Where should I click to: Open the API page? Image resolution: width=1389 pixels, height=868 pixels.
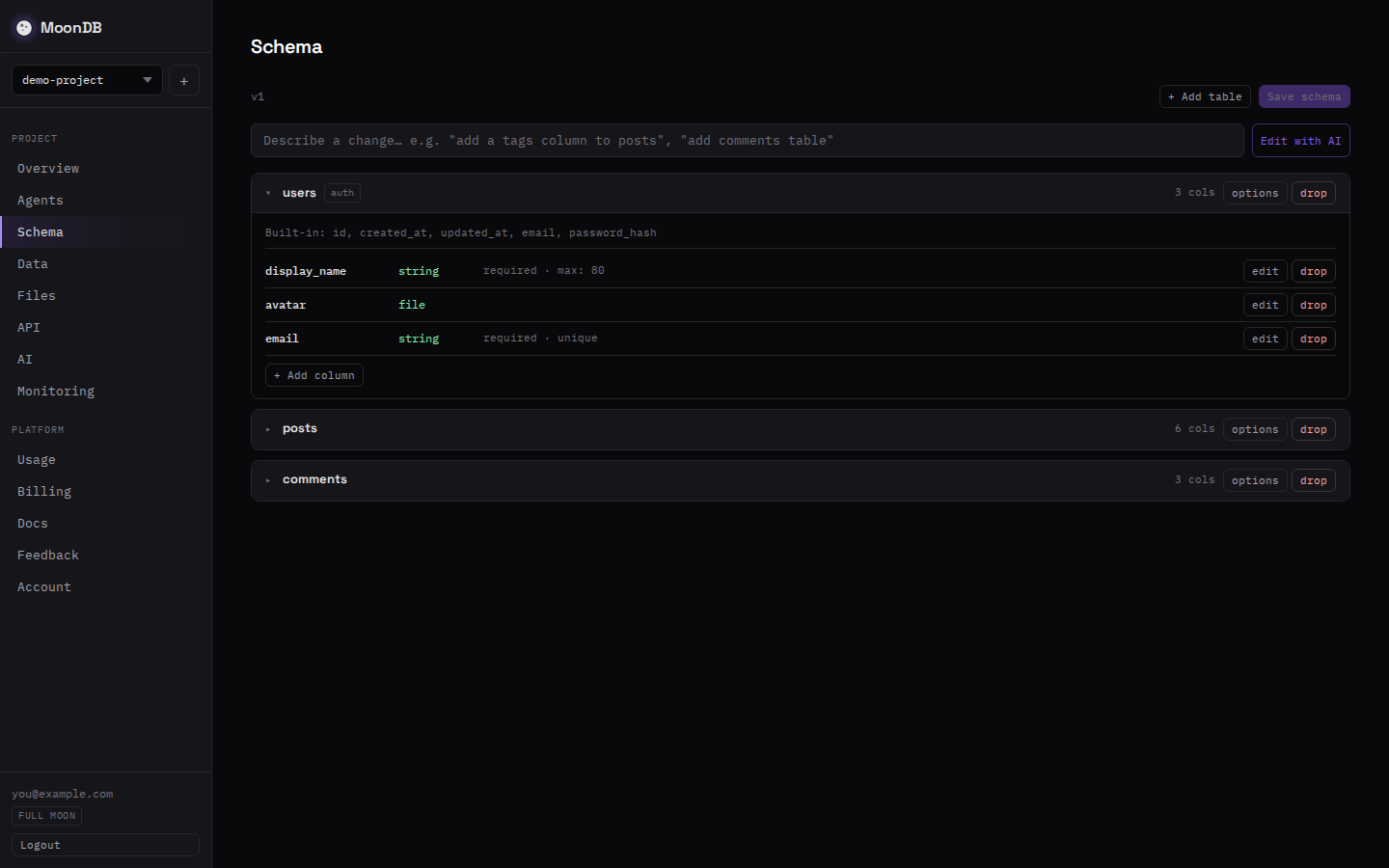[x=106, y=328]
